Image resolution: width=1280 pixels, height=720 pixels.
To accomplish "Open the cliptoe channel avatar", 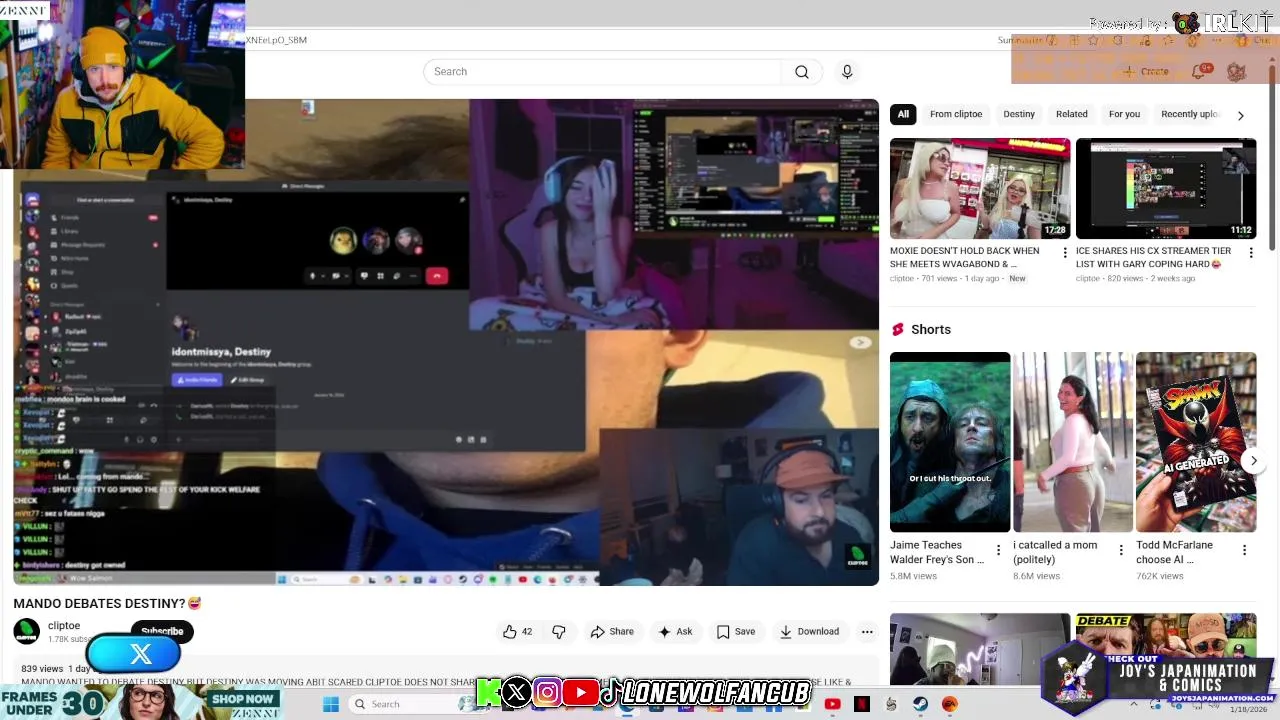I will coord(27,631).
